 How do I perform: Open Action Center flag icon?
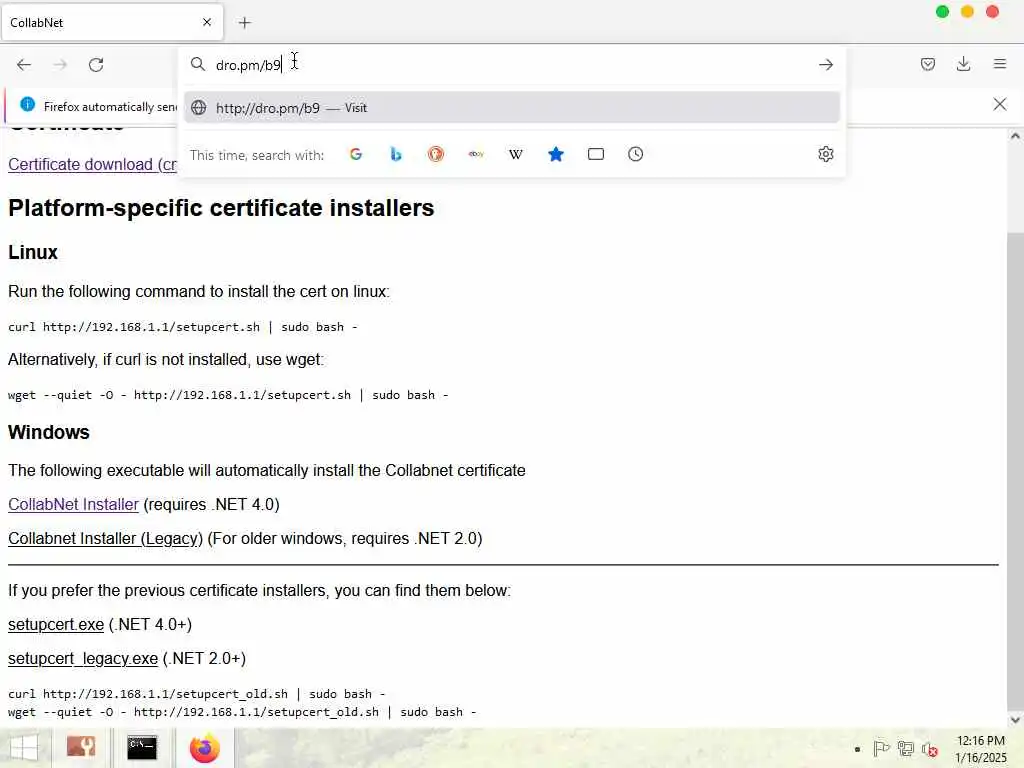pos(881,748)
